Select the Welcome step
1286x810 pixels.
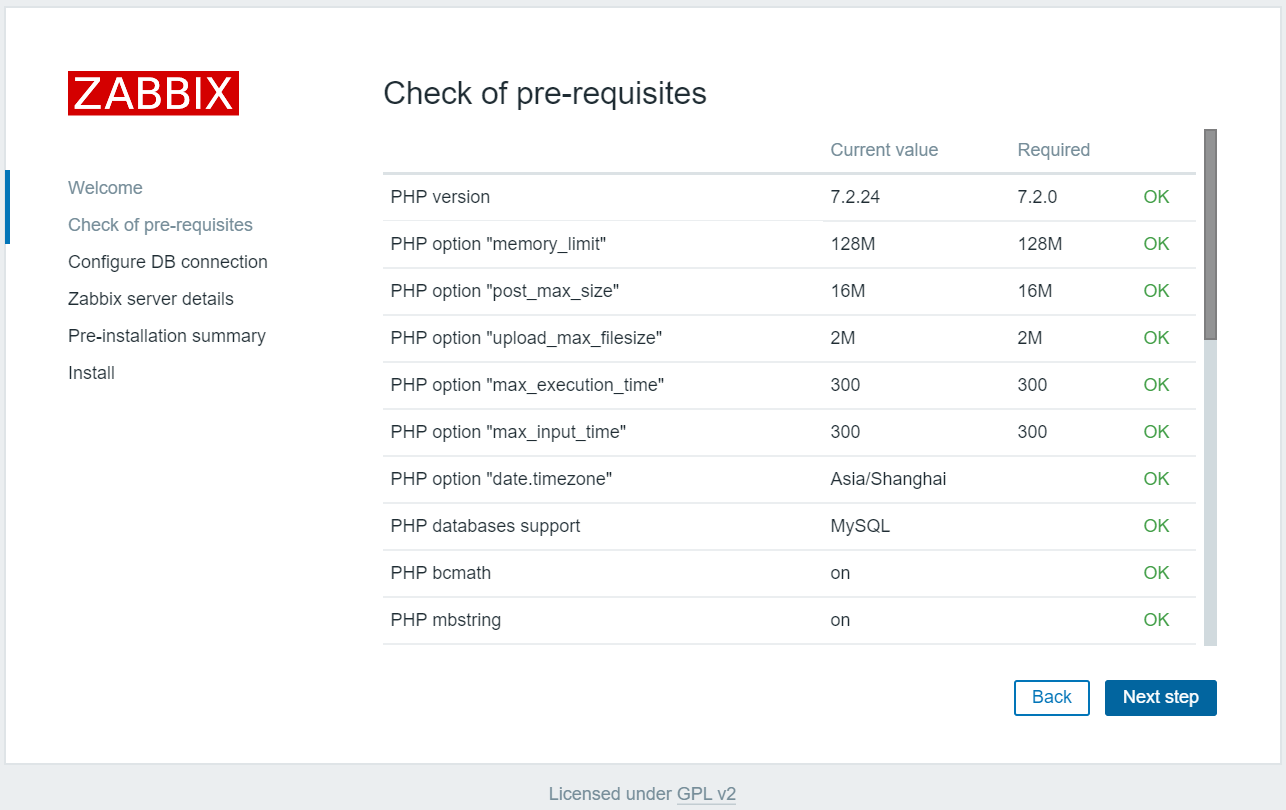tap(105, 187)
